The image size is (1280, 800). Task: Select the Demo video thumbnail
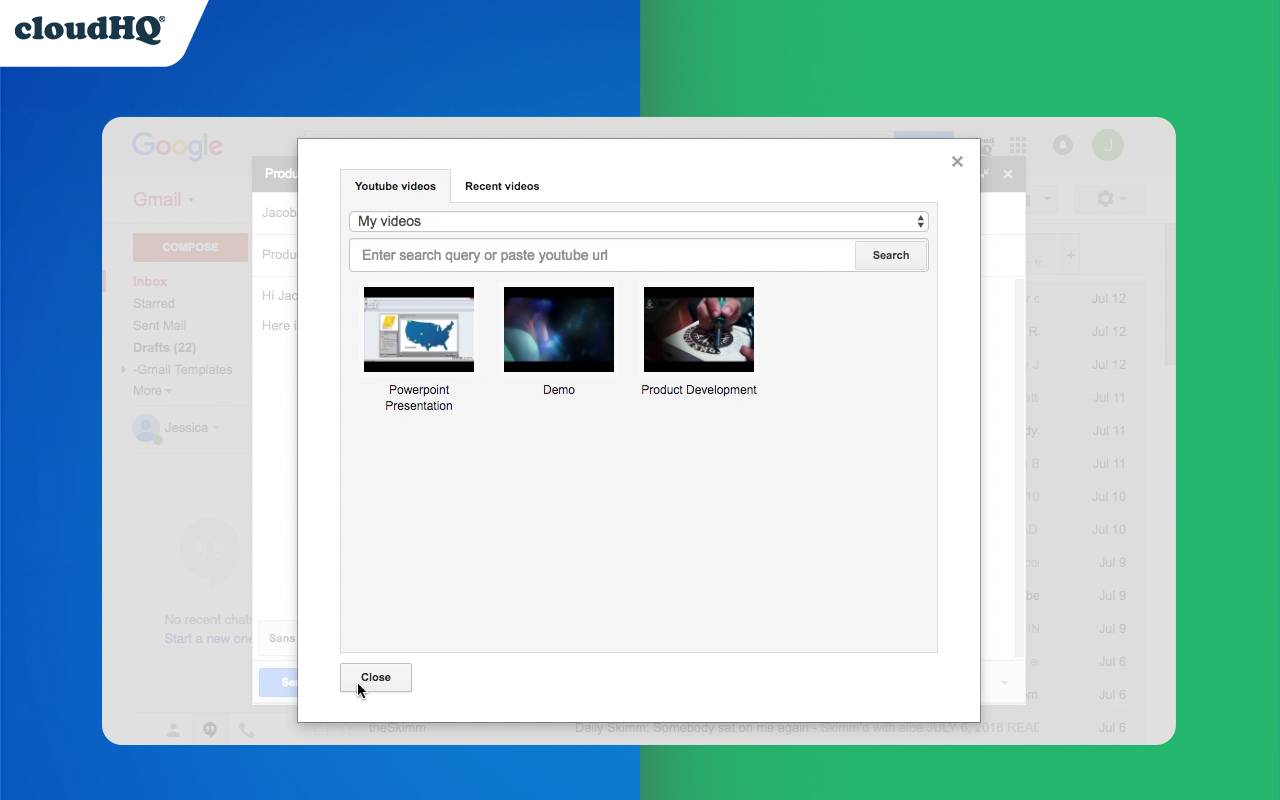(559, 329)
